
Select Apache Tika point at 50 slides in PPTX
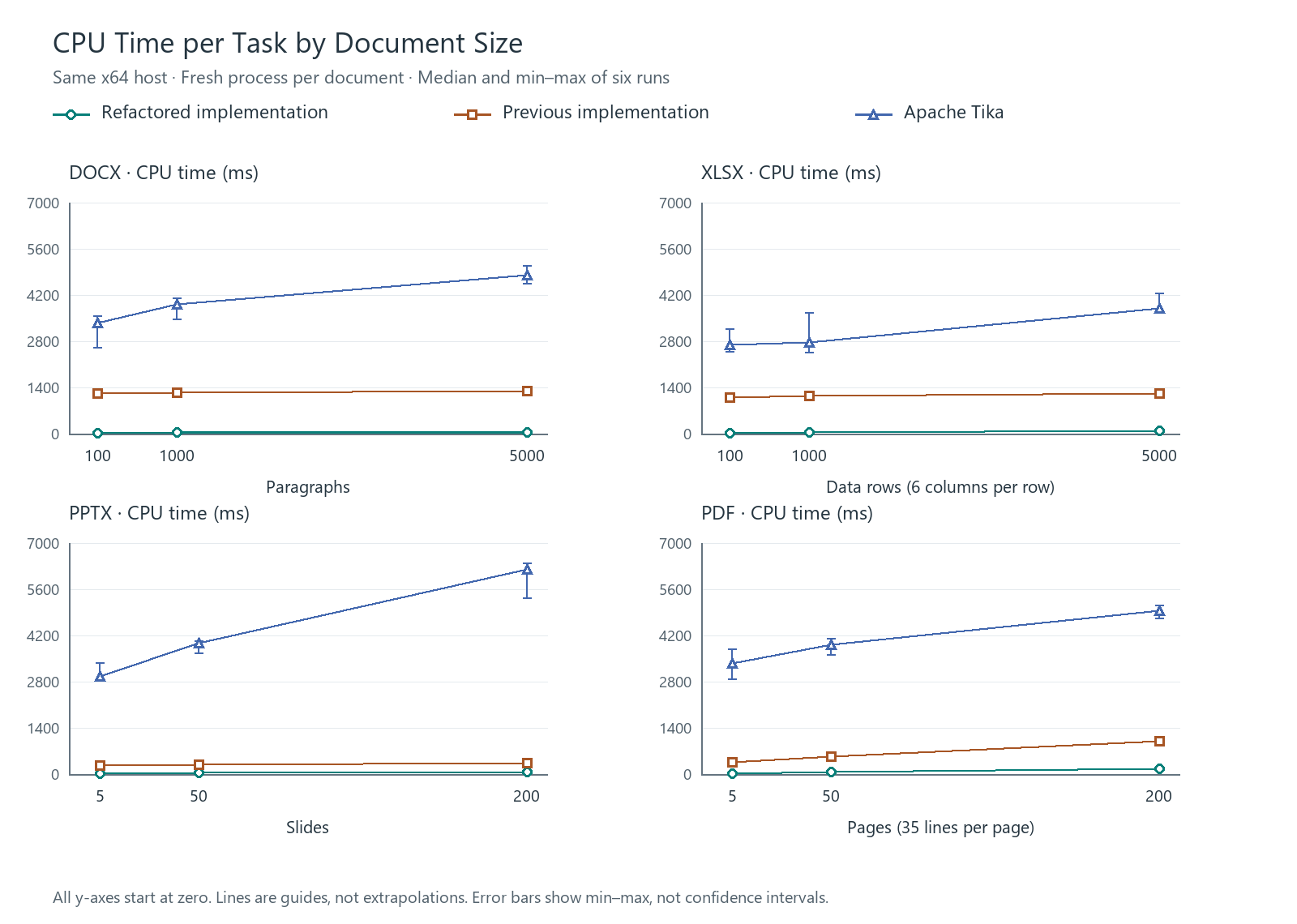[x=199, y=644]
